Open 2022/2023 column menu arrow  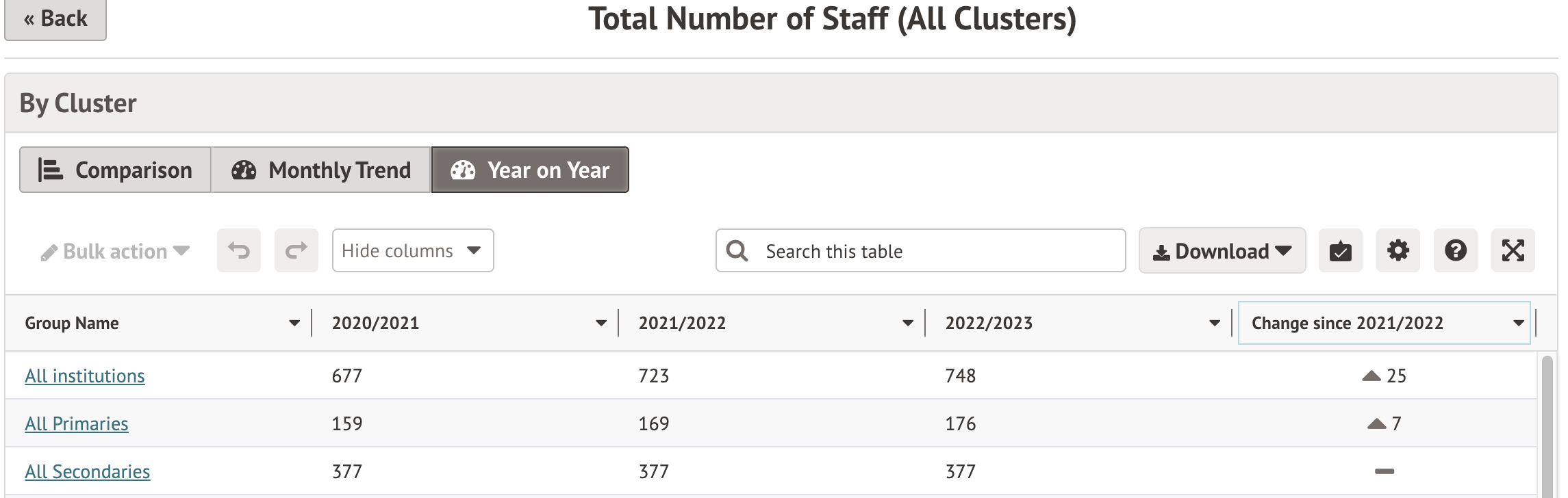click(x=1215, y=323)
